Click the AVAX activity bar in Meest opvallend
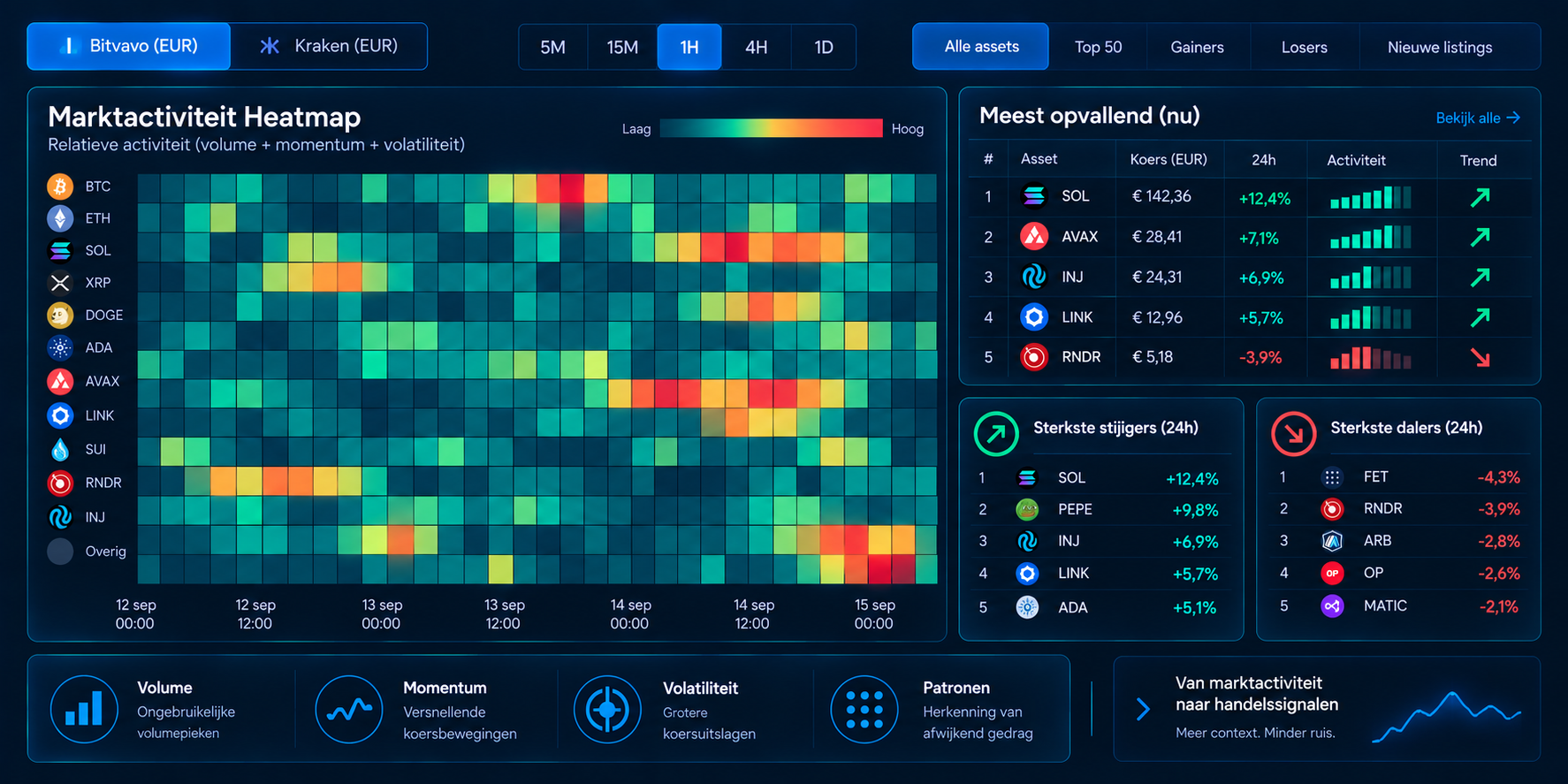This screenshot has width=1568, height=784. coord(1371,237)
